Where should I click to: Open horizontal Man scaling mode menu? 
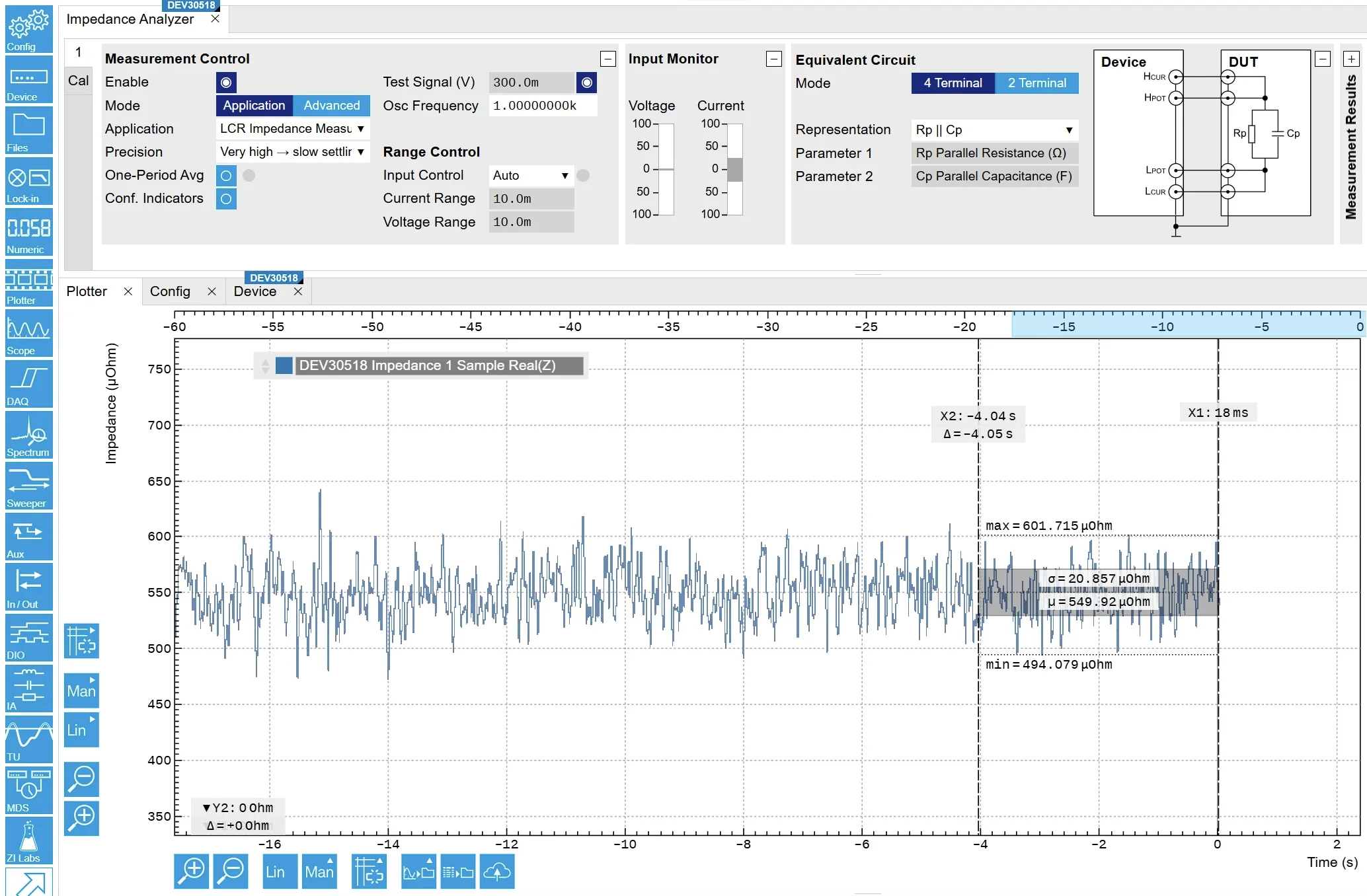(319, 871)
